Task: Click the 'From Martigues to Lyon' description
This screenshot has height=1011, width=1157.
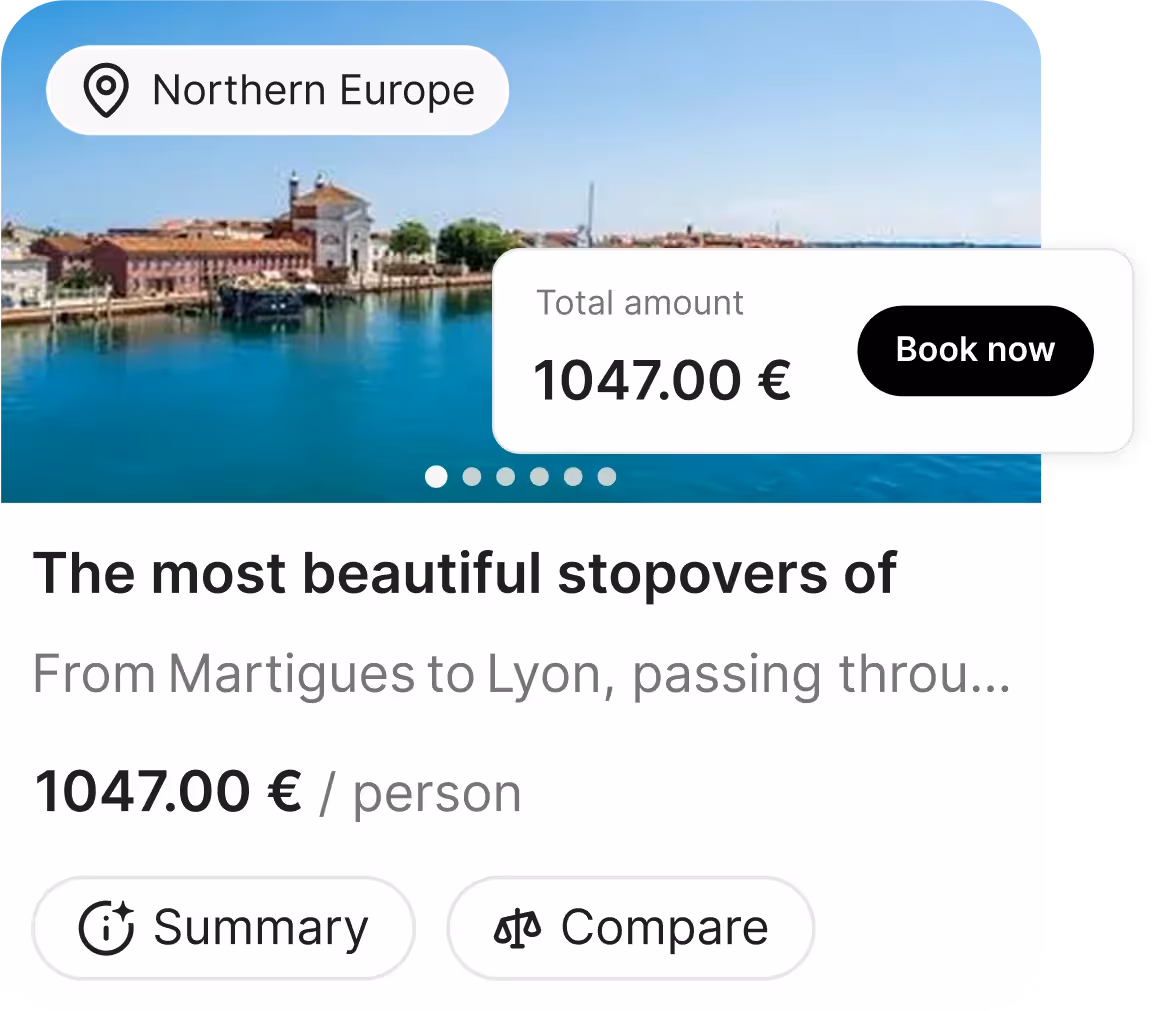Action: [x=522, y=674]
